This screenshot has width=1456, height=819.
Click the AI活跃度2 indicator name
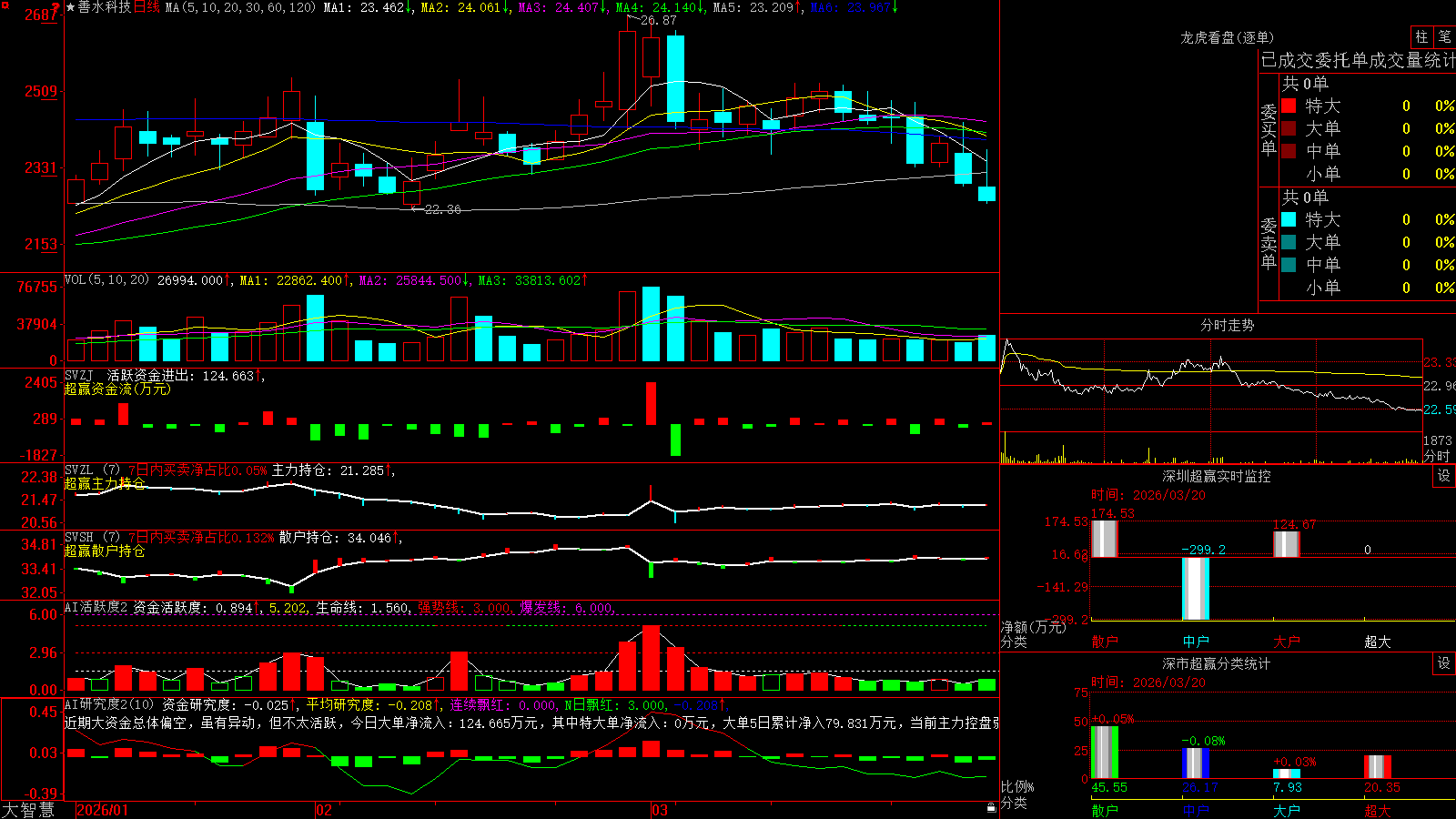point(96,607)
